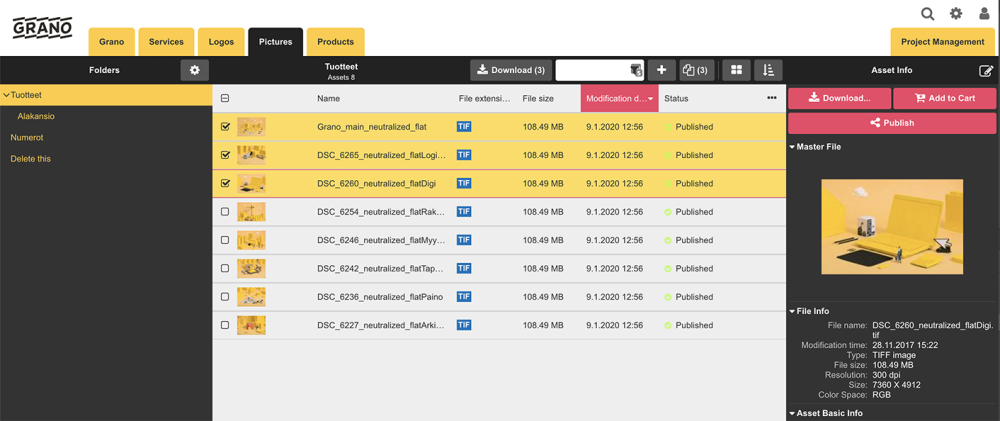Viewport: 1000px width, 421px height.
Task: Click into the asset search field
Action: click(593, 70)
